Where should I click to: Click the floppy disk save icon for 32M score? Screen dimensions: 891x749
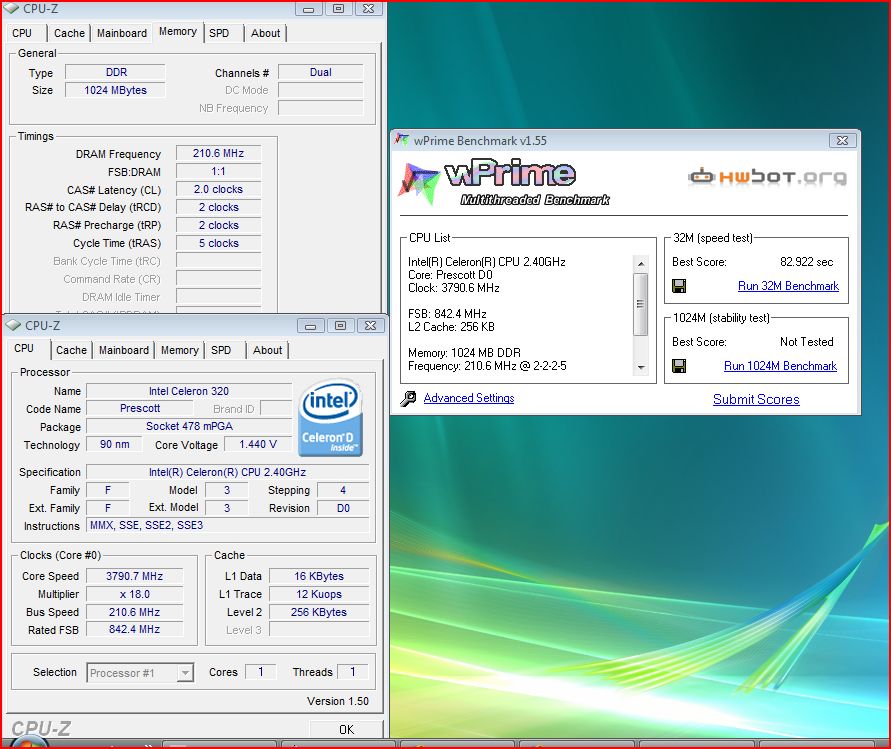point(679,286)
